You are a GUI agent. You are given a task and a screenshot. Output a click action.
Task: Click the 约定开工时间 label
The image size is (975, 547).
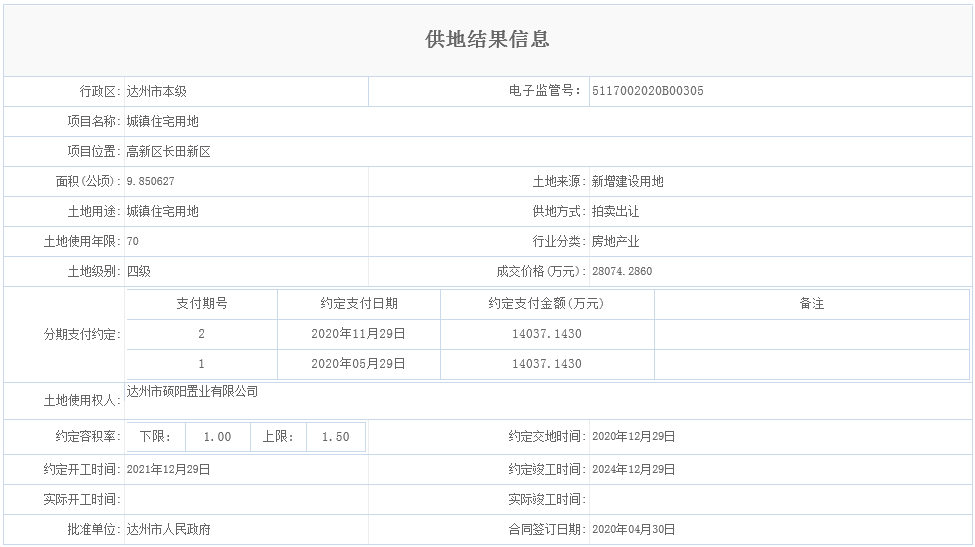[x=81, y=469]
